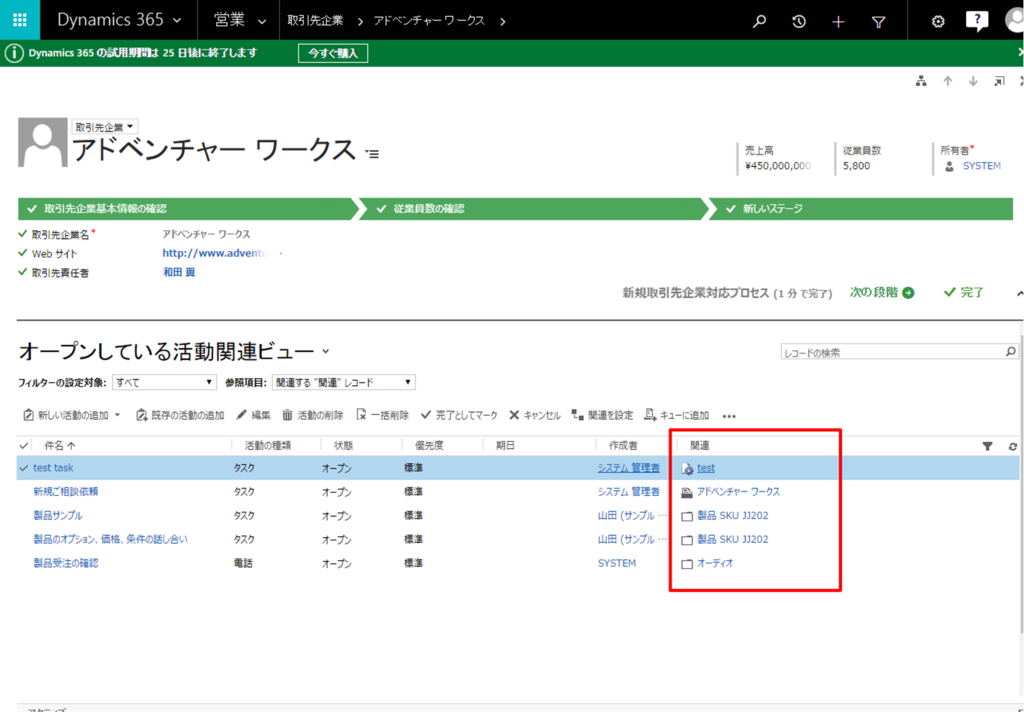Sort by 活動の種類 column header
The height and width of the screenshot is (712, 1024).
tap(268, 445)
